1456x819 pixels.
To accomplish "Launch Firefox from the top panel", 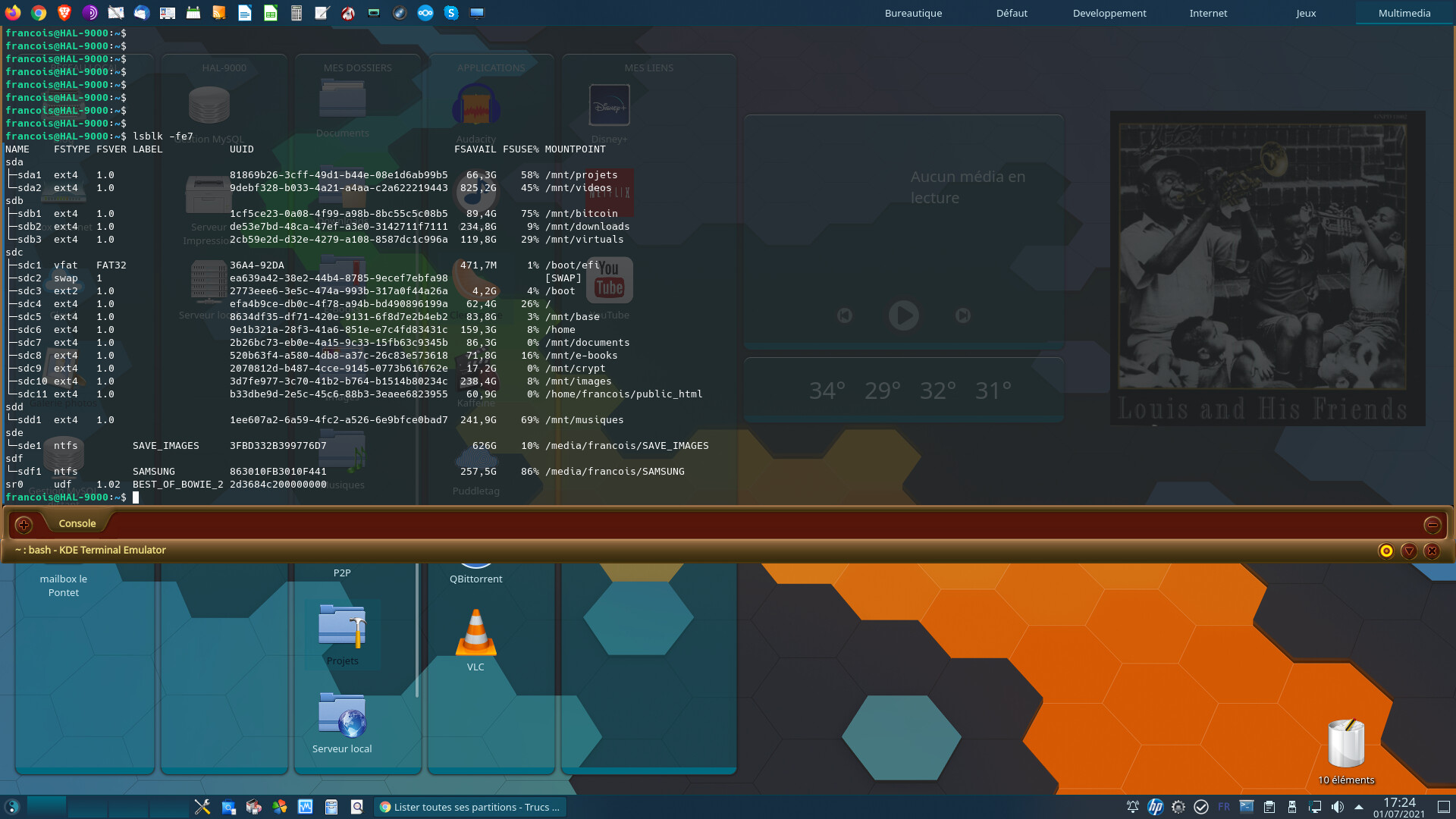I will pos(13,13).
